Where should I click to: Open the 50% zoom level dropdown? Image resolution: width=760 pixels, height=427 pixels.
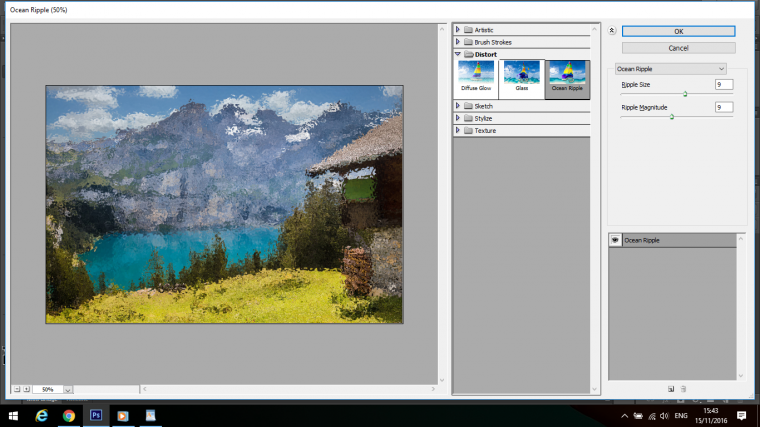(x=68, y=390)
